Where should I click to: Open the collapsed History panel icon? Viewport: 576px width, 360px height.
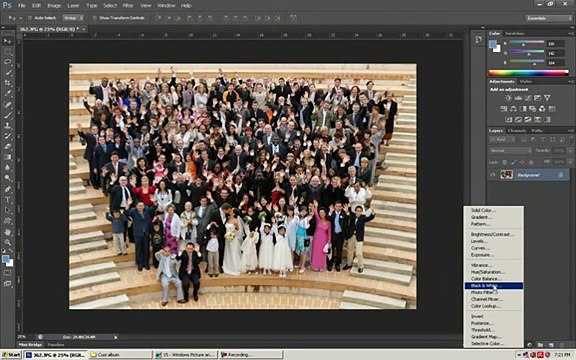point(478,40)
